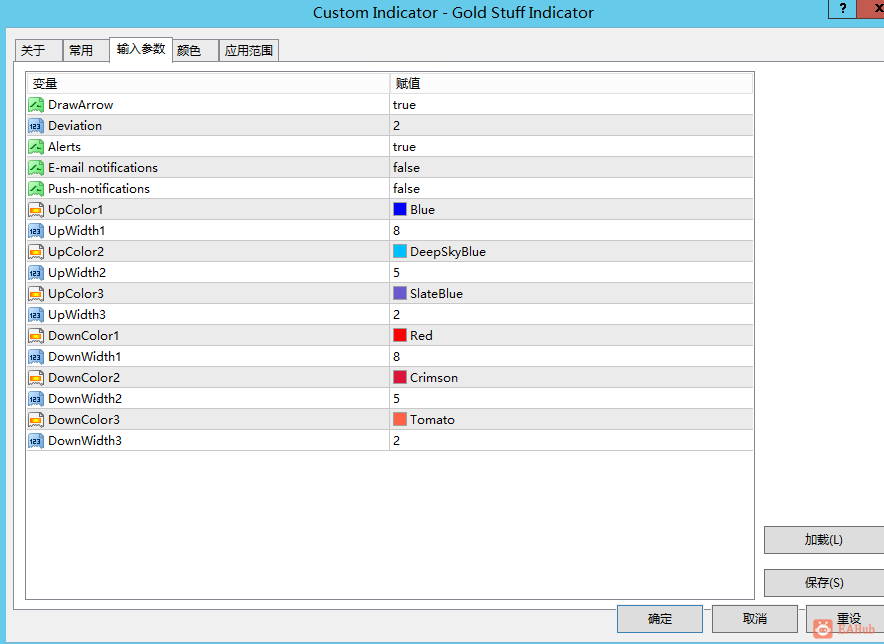Image resolution: width=884 pixels, height=644 pixels.
Task: Click the UpWidth3 integer type icon
Action: pyautogui.click(x=36, y=315)
